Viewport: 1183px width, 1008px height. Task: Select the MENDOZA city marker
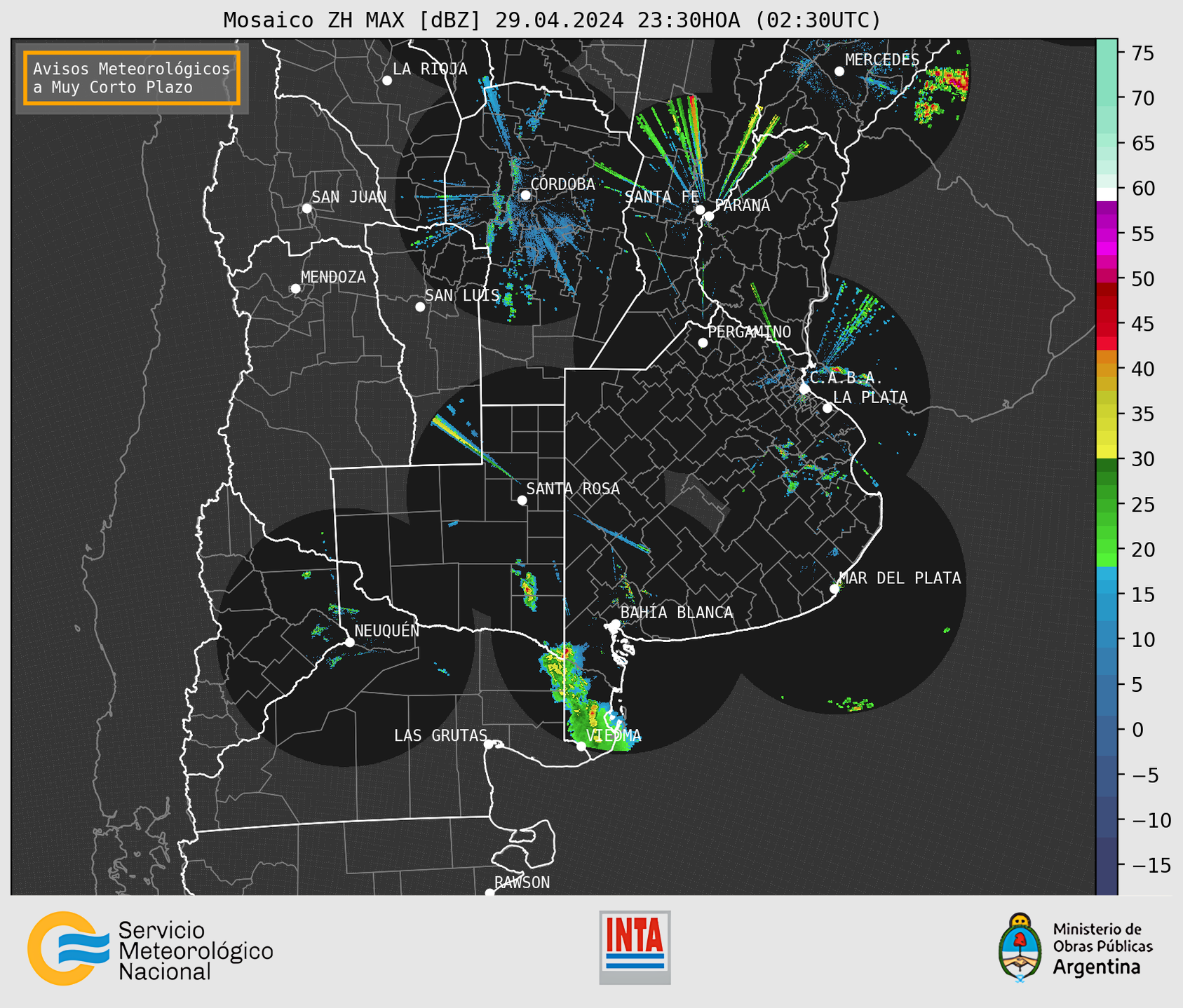pos(296,289)
